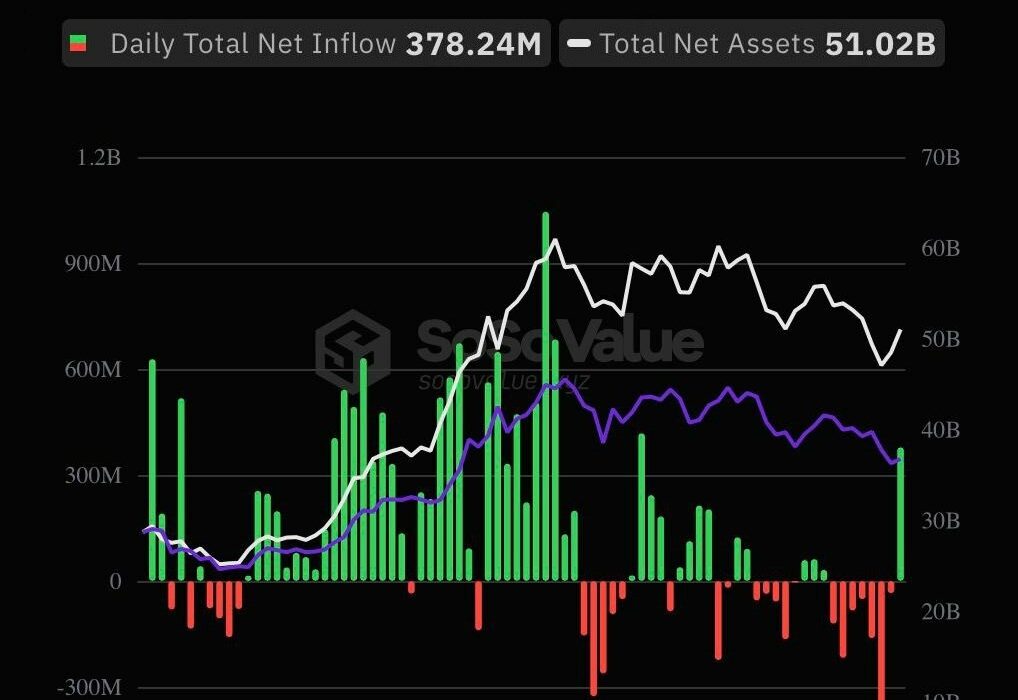Viewport: 1018px width, 700px height.
Task: Click the 60B right axis label
Action: (940, 248)
